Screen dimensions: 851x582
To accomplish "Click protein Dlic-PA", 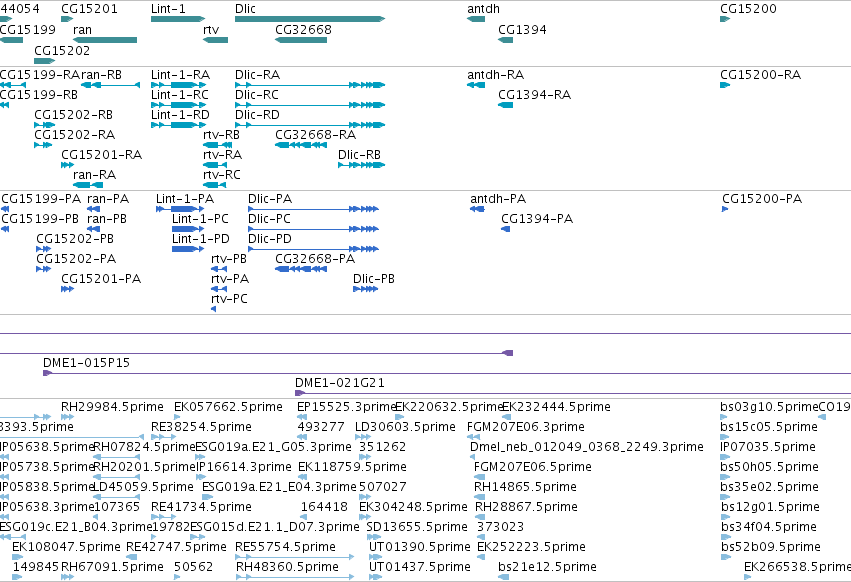I will pos(313,209).
